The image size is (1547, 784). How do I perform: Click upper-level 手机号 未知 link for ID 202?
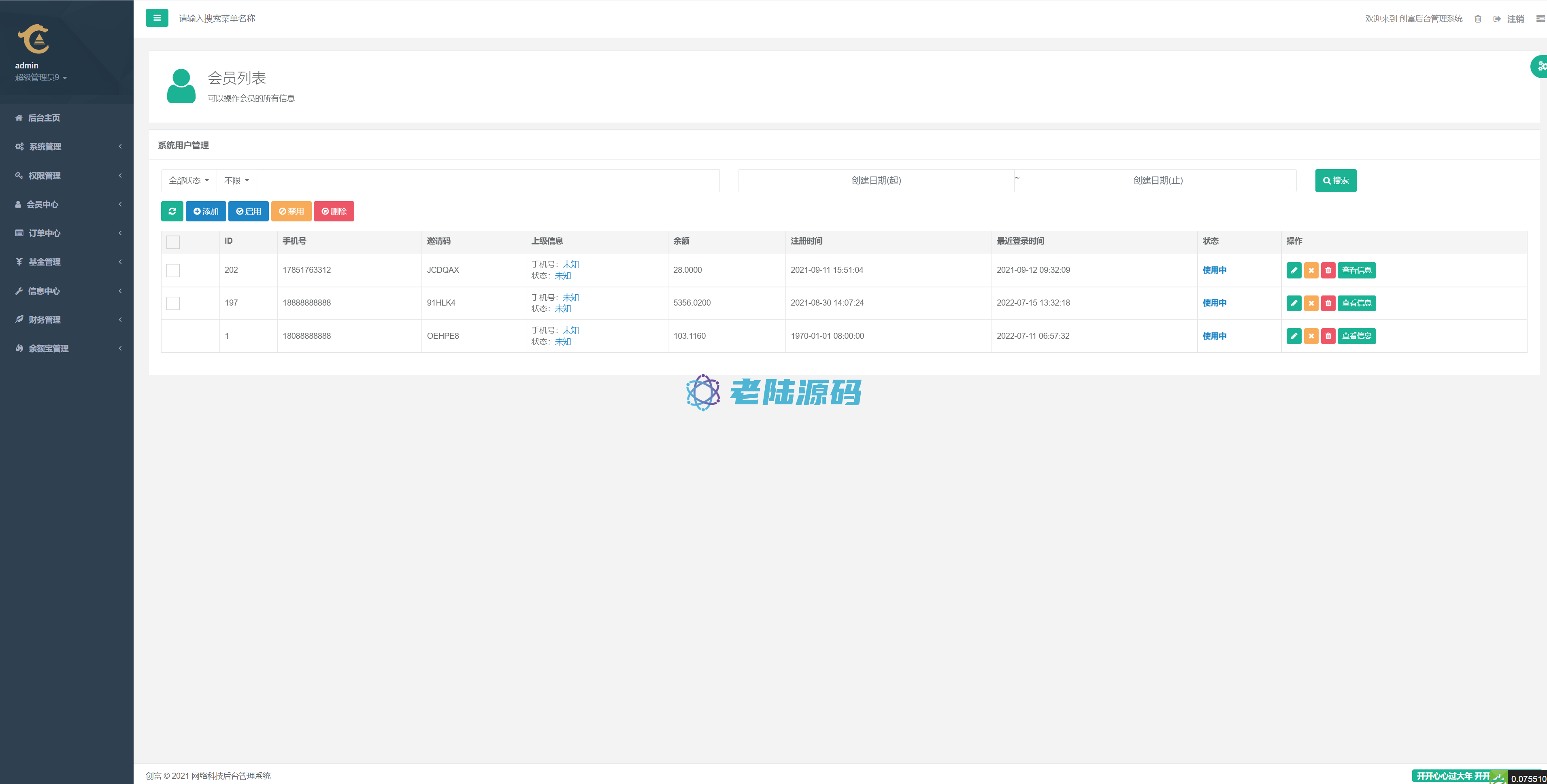[570, 264]
